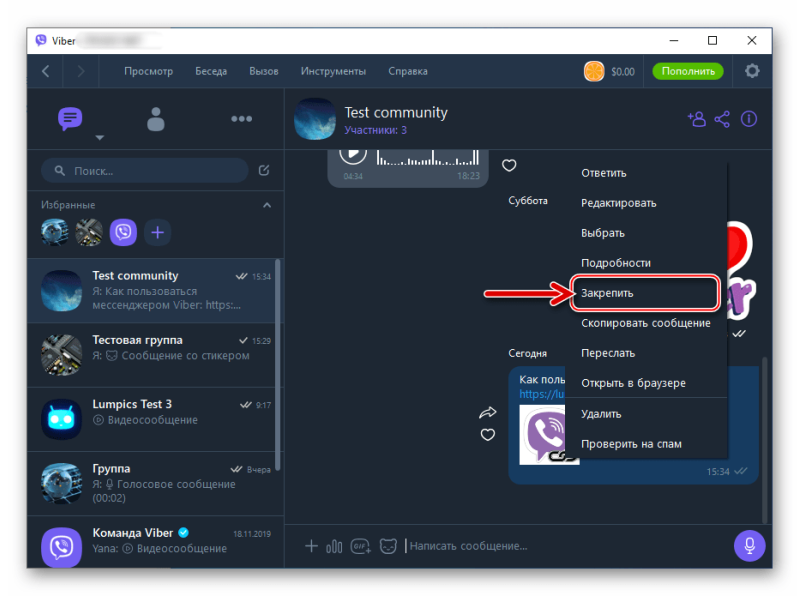Choose Скопировать сообщение in context menu
The height and width of the screenshot is (596, 800).
click(x=645, y=323)
